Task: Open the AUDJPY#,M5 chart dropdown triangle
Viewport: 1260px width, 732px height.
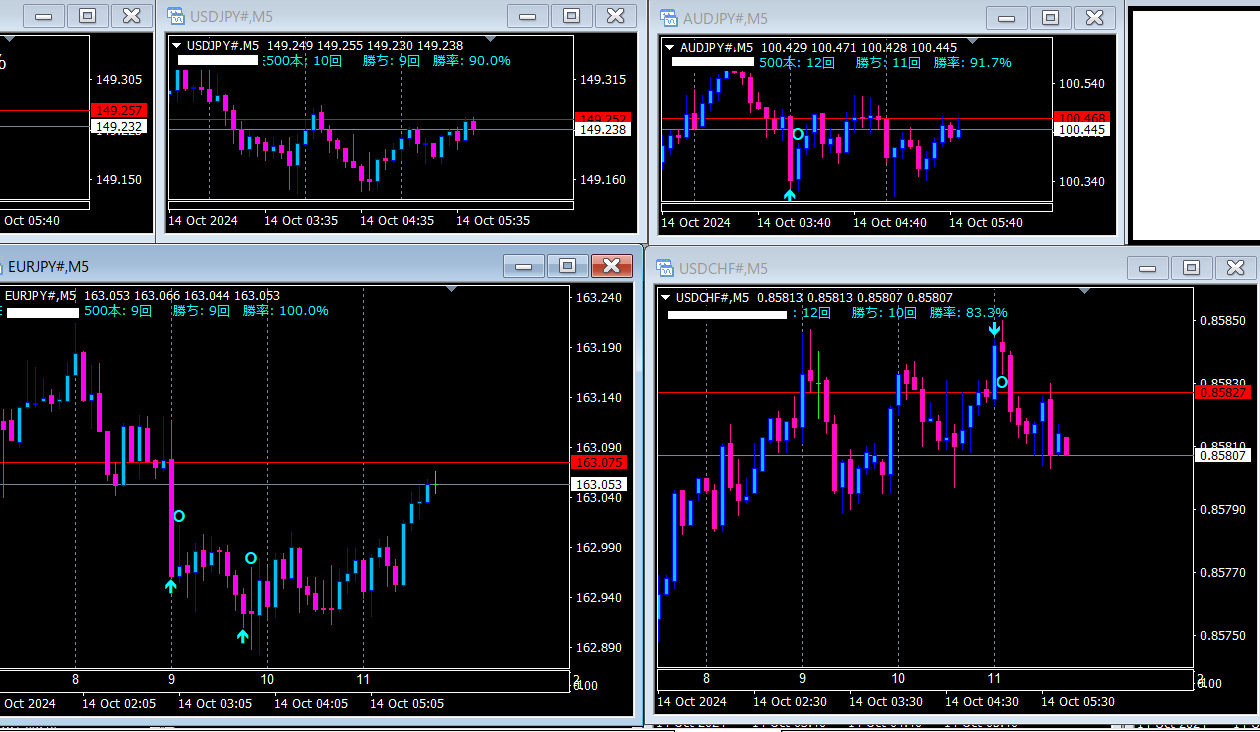Action: click(x=669, y=47)
